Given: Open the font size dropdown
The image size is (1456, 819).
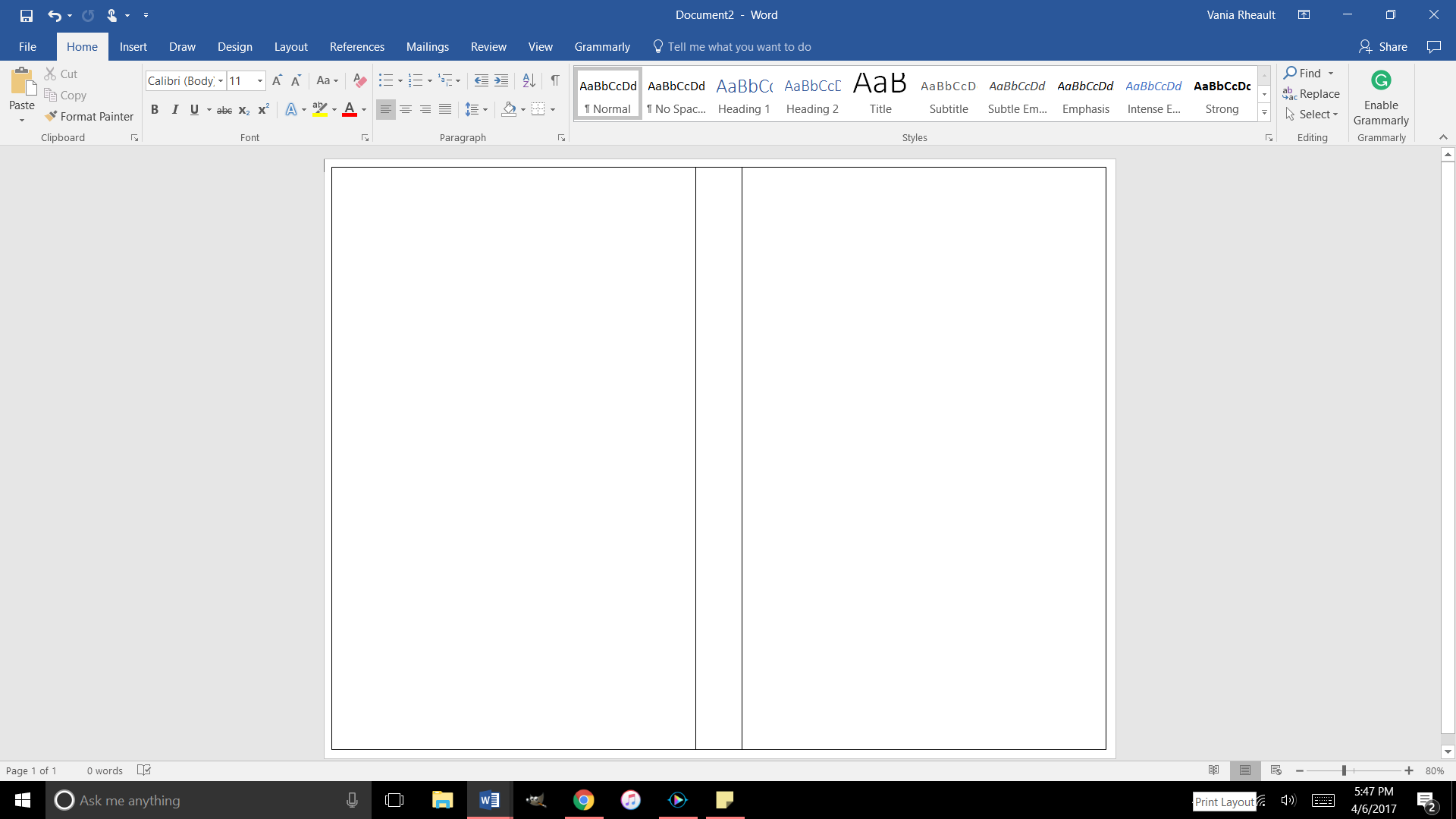Looking at the screenshot, I should [260, 80].
